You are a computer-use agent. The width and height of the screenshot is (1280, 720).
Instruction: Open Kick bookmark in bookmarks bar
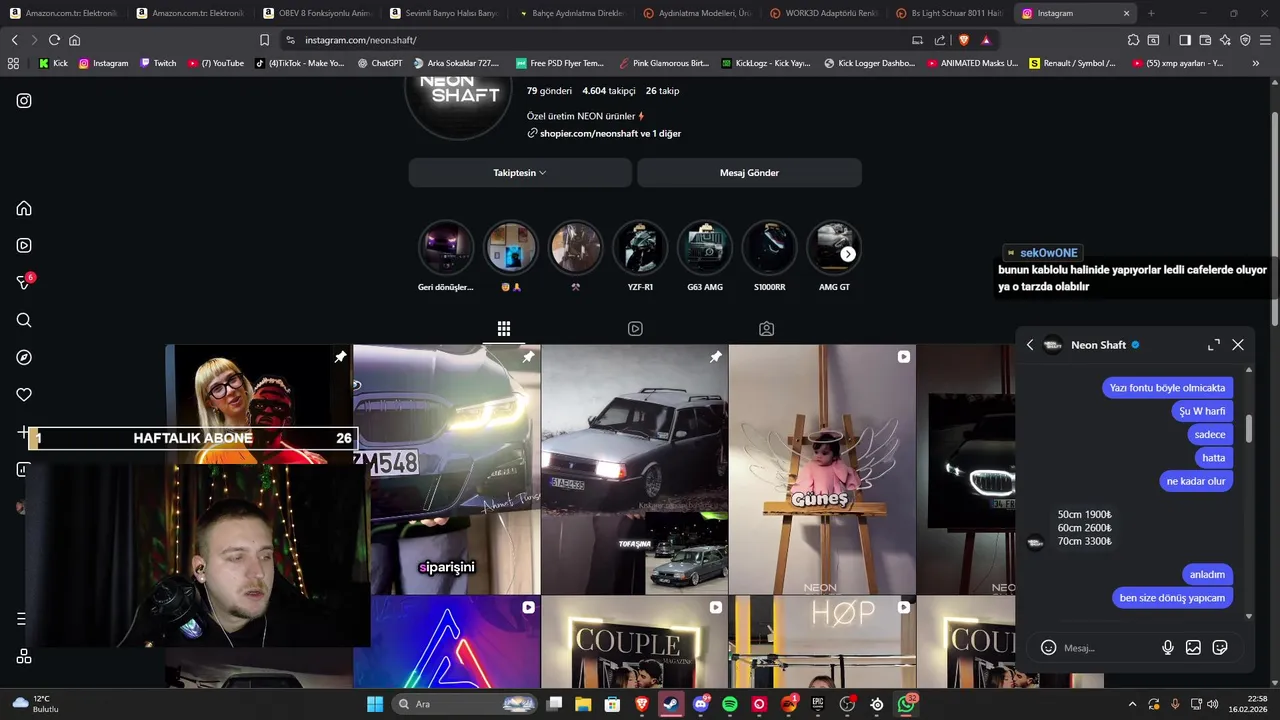pos(53,63)
